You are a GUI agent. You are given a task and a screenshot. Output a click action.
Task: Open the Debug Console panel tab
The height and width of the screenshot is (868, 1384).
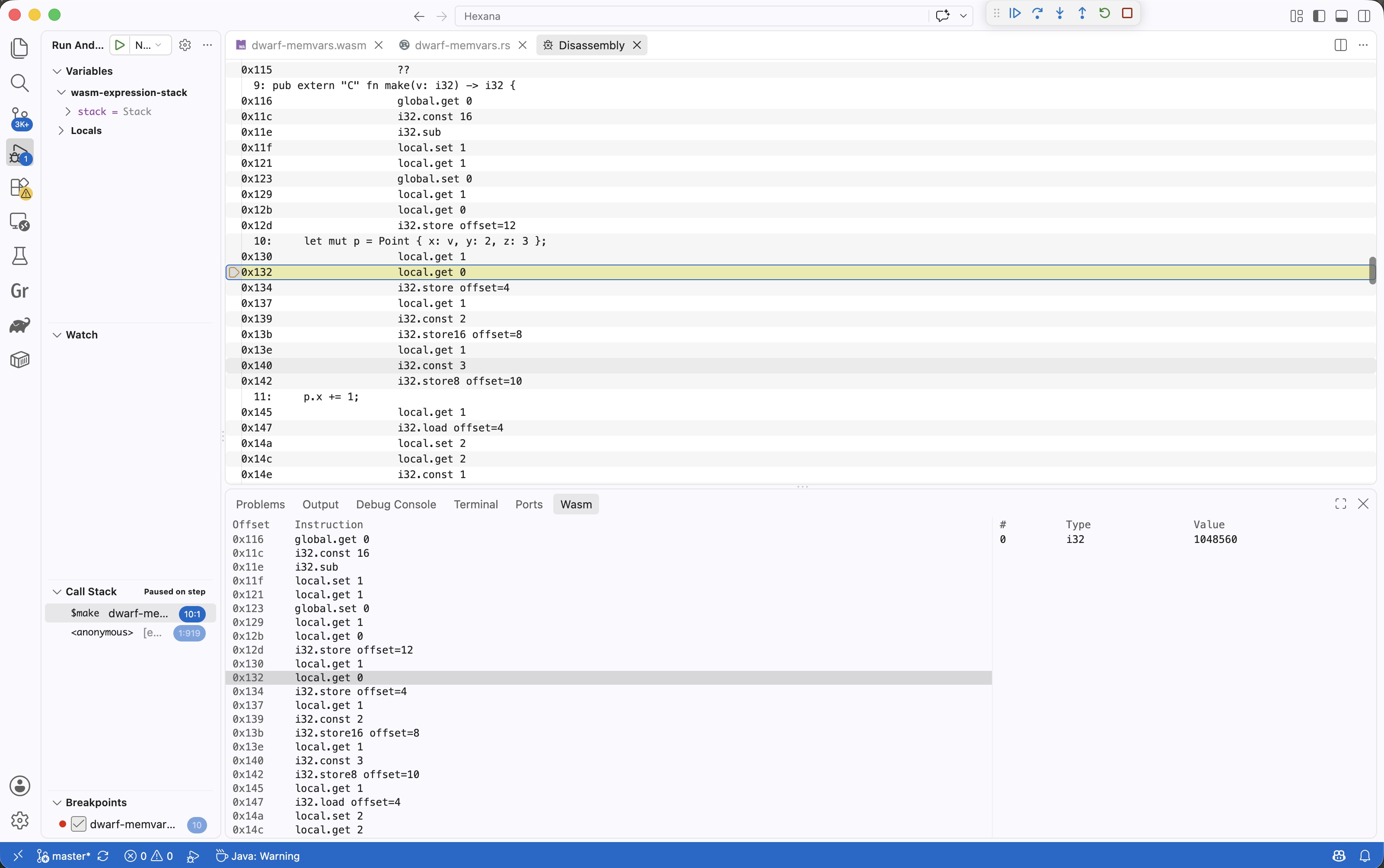pyautogui.click(x=396, y=504)
